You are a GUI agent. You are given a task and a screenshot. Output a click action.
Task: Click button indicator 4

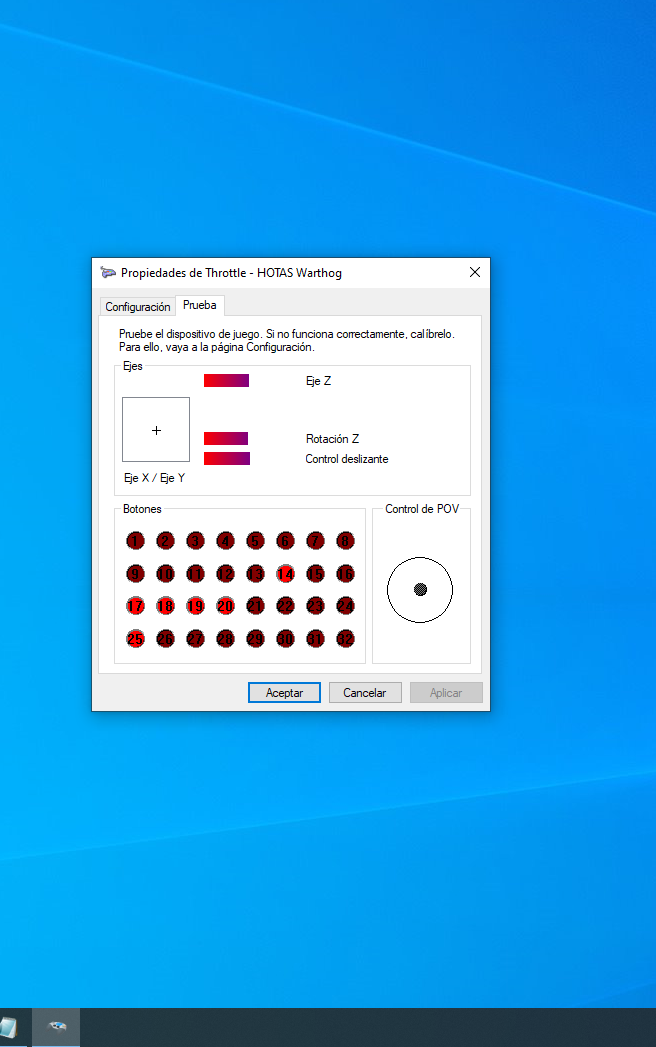(x=226, y=541)
